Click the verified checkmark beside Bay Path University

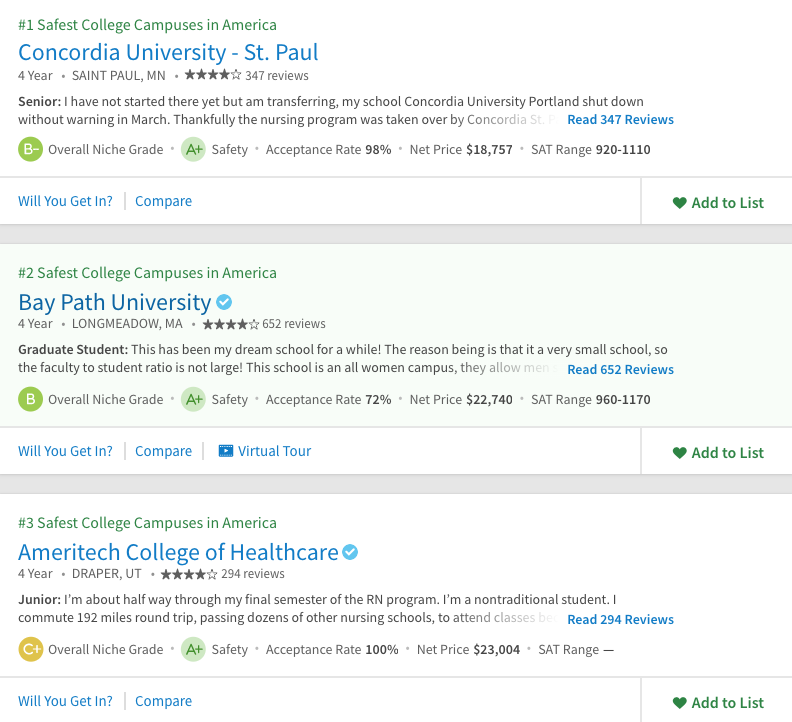225,302
